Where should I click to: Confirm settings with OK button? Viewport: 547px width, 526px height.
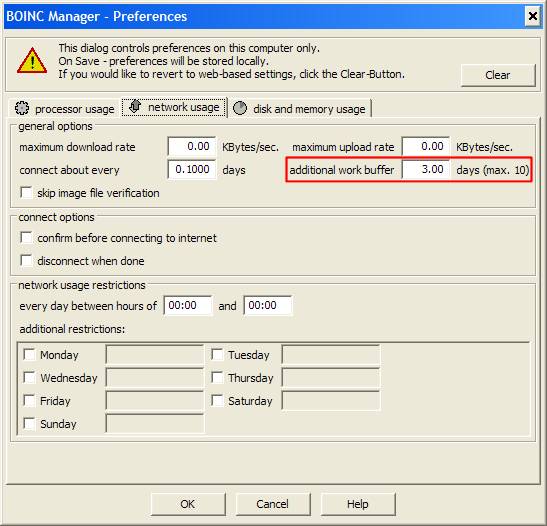(x=188, y=504)
